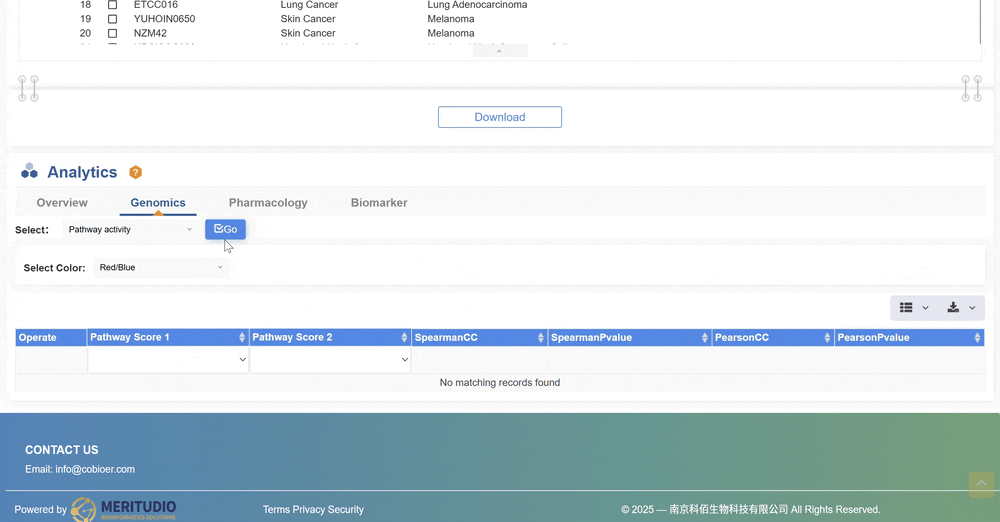The image size is (1000, 522).
Task: Open the Terms Privacy Security link
Action: 313,510
